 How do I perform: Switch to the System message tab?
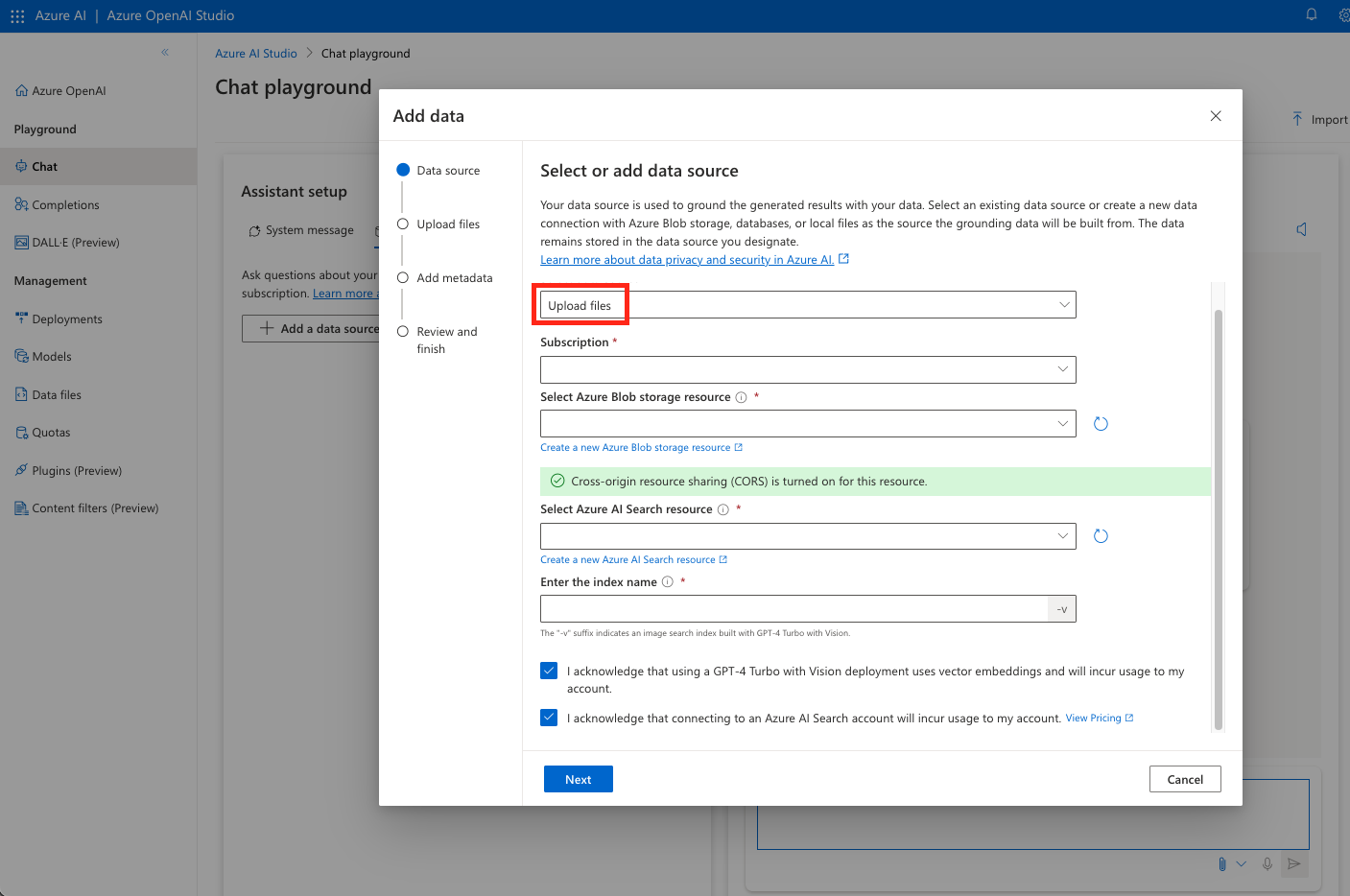click(x=301, y=230)
